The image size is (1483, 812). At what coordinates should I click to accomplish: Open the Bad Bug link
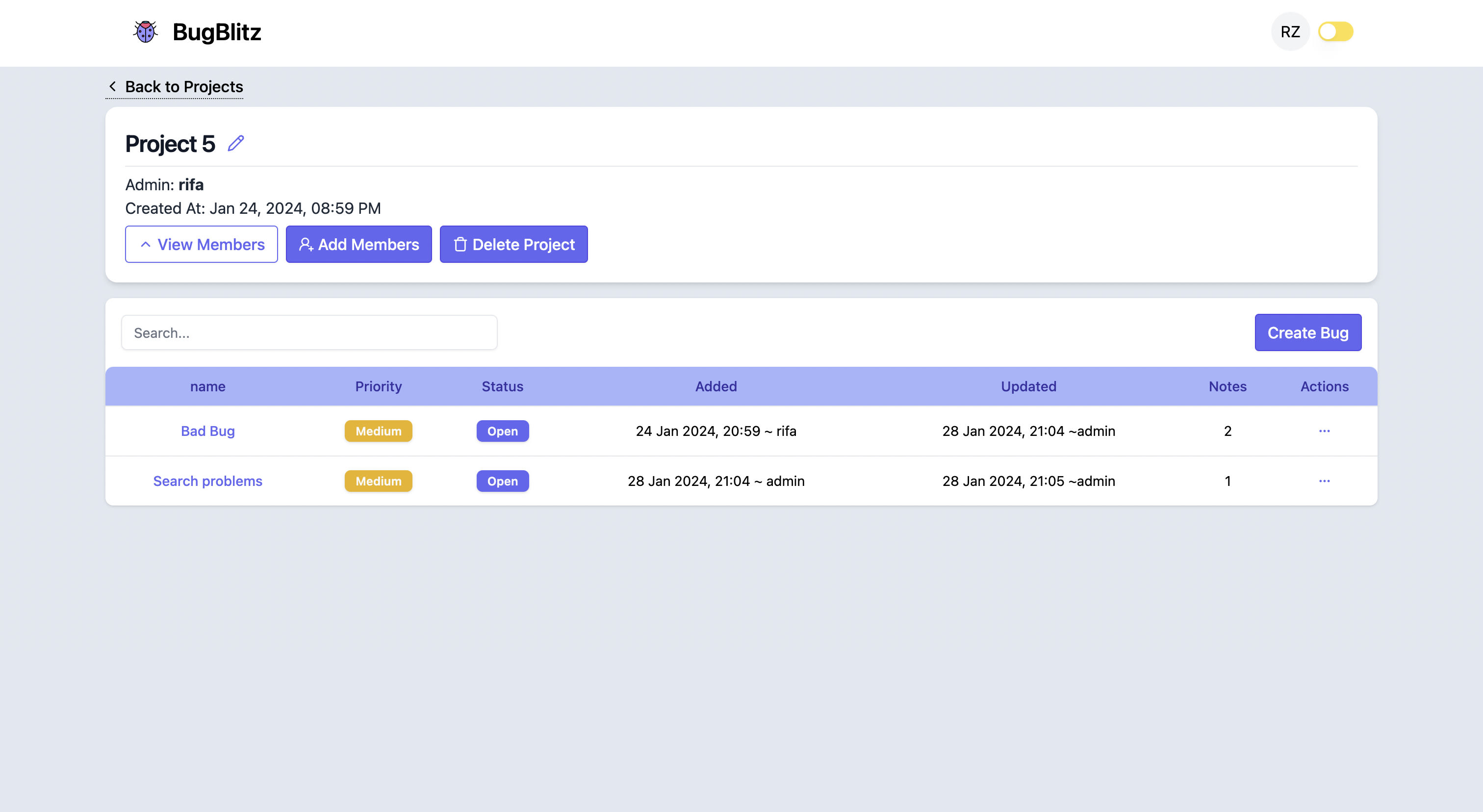207,431
